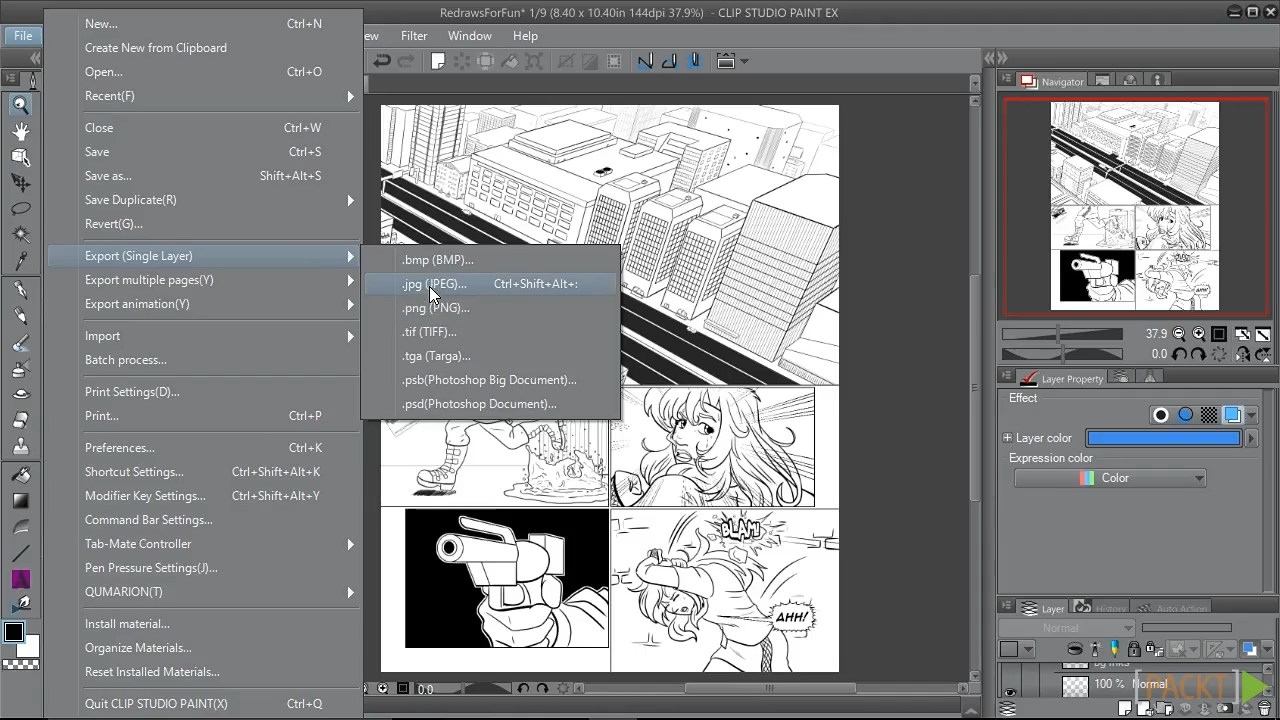Open the Filter menu
This screenshot has height=720, width=1280.
click(x=414, y=36)
